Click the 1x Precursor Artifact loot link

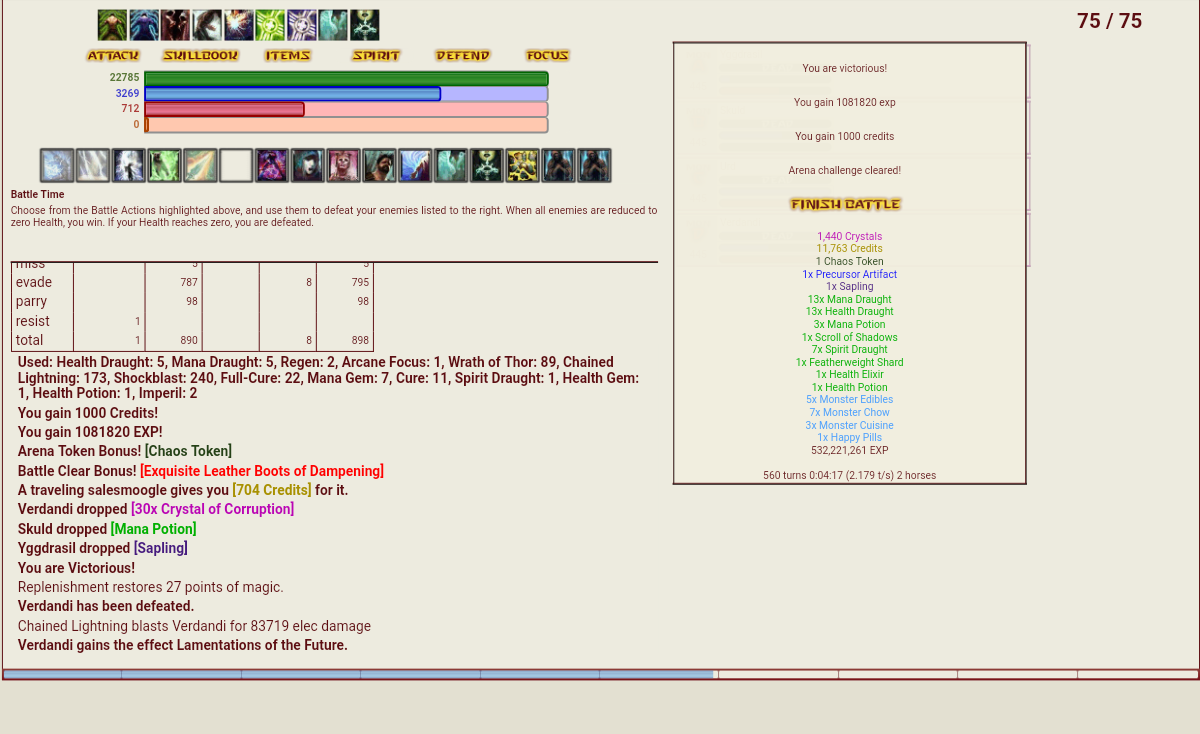(x=849, y=273)
